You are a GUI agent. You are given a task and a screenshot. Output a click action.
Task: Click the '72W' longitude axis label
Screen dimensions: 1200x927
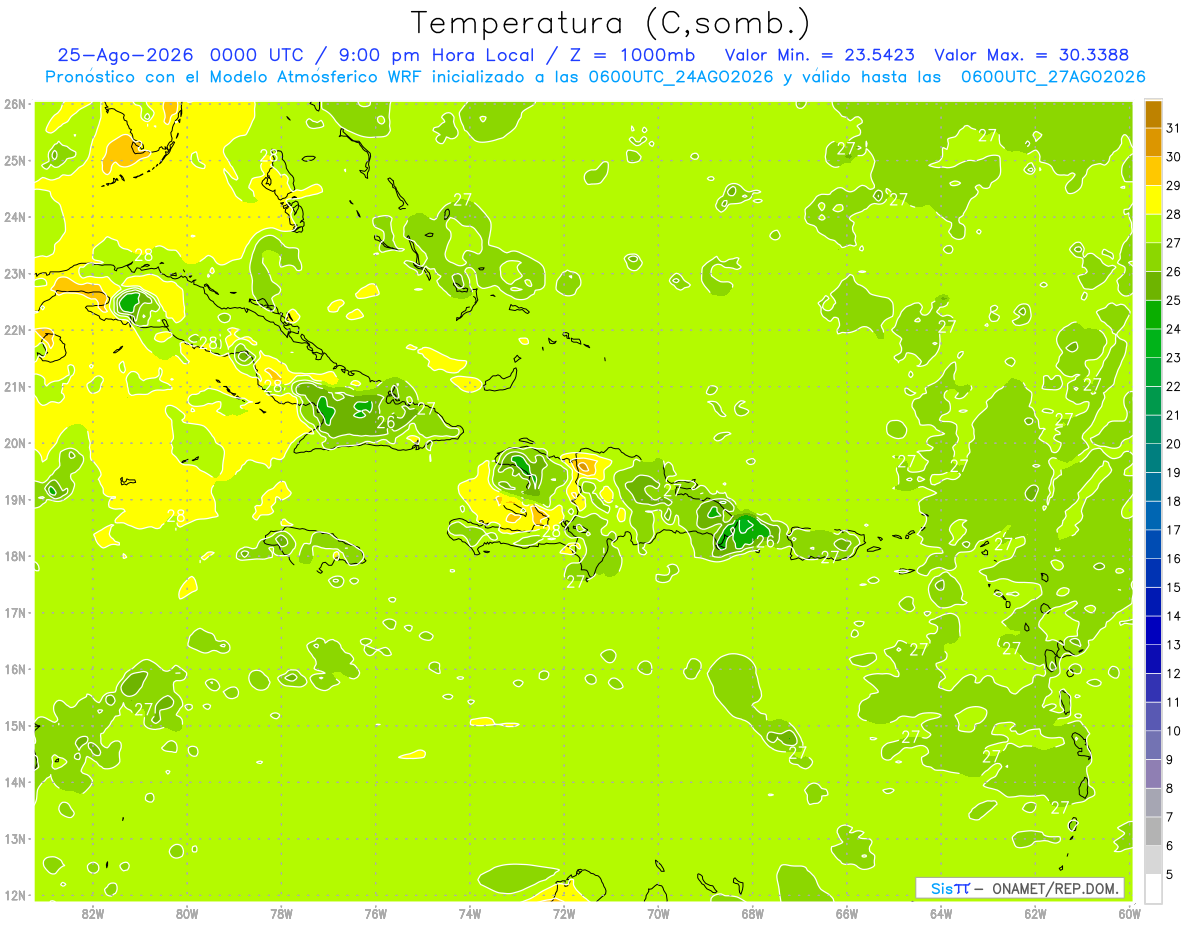[x=564, y=913]
